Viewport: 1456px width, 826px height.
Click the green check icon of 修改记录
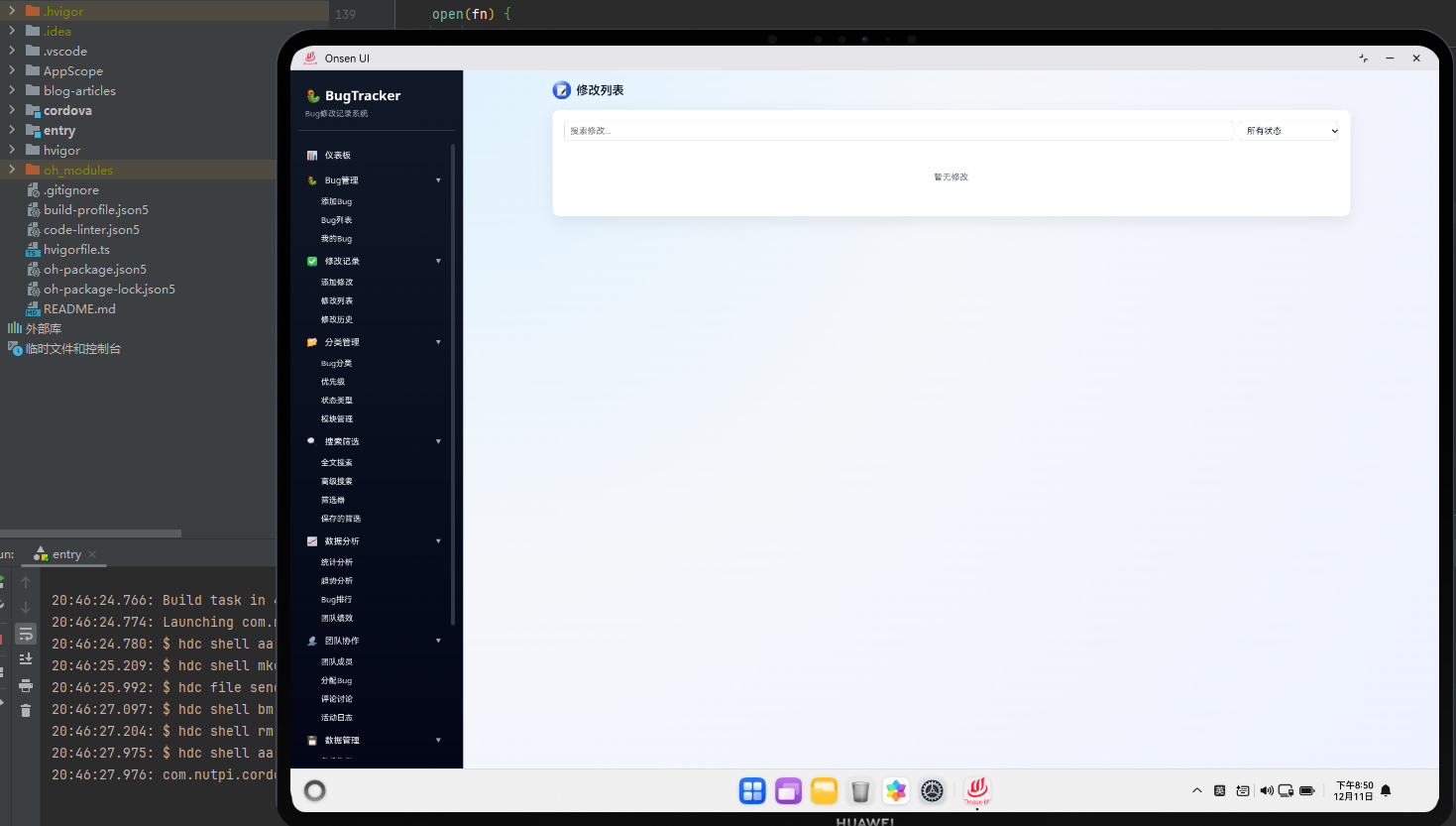coord(312,262)
